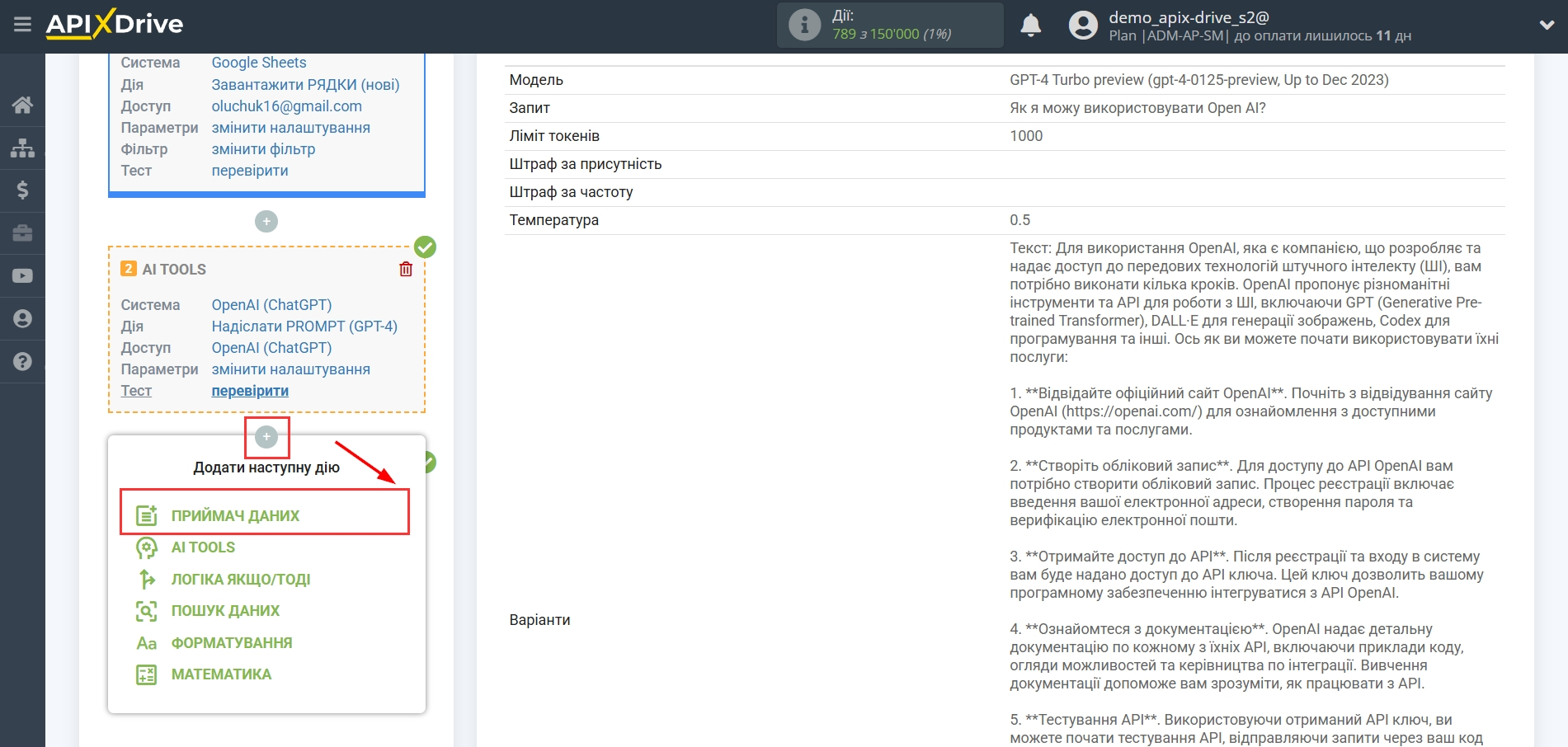Select ПОШУК ДАНИХ menu option

pyautogui.click(x=225, y=611)
